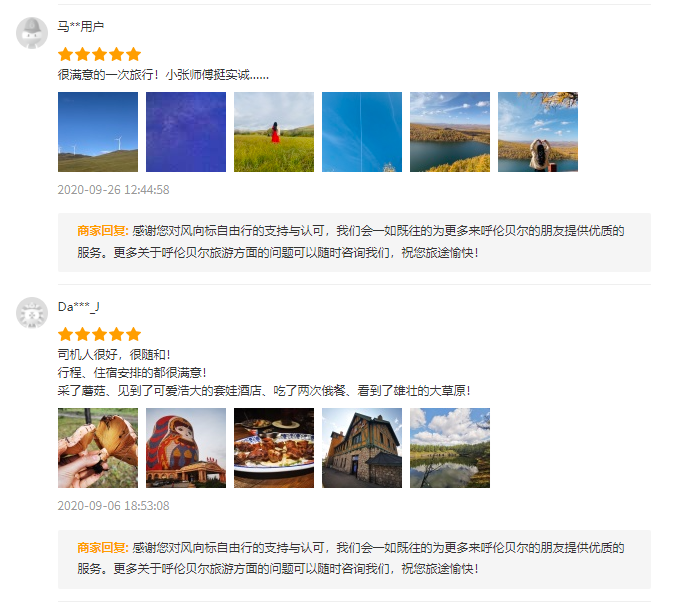Click the five-star rating of Da***_J review
Viewport: 673px width, 609px height.
pos(100,334)
